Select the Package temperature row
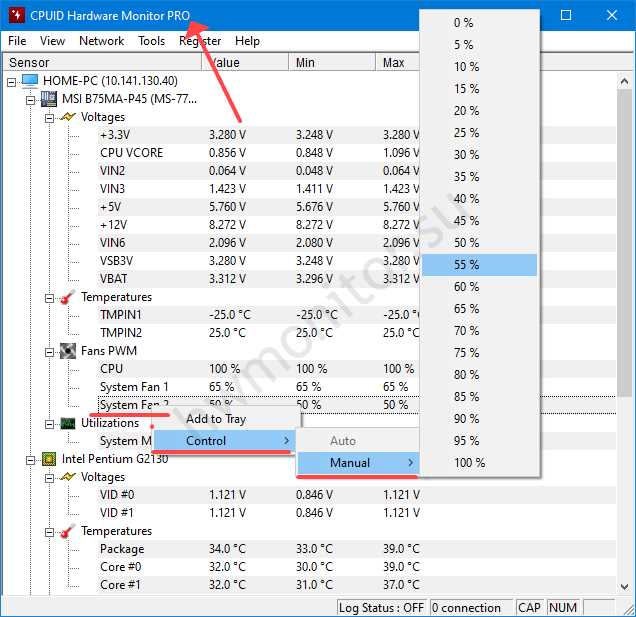Image resolution: width=636 pixels, height=617 pixels. tap(357, 549)
